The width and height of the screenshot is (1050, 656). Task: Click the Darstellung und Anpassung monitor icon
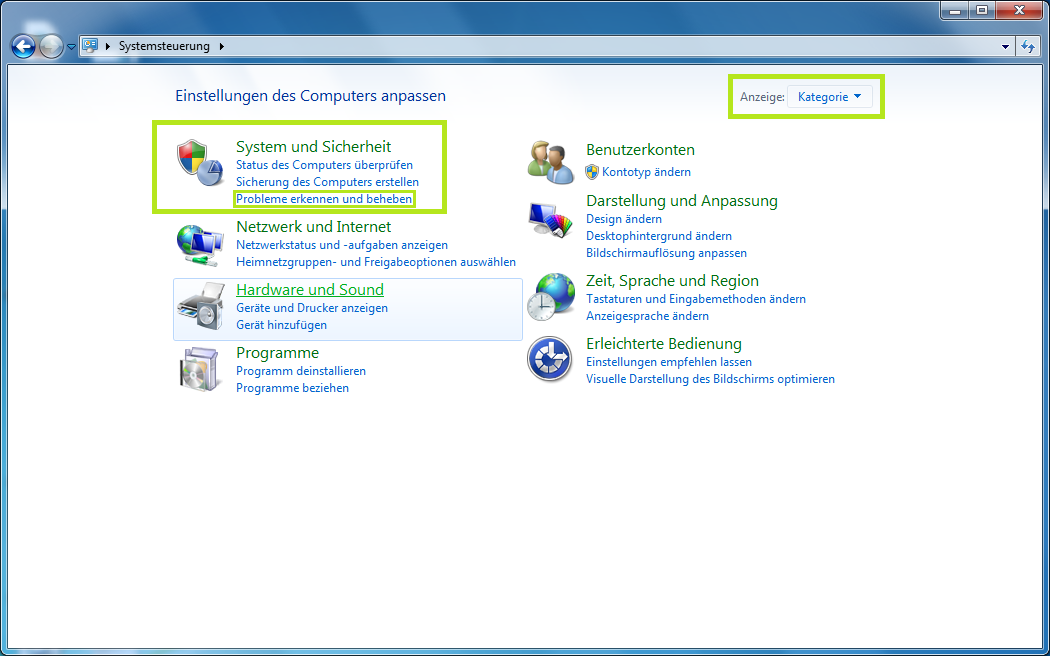click(550, 220)
